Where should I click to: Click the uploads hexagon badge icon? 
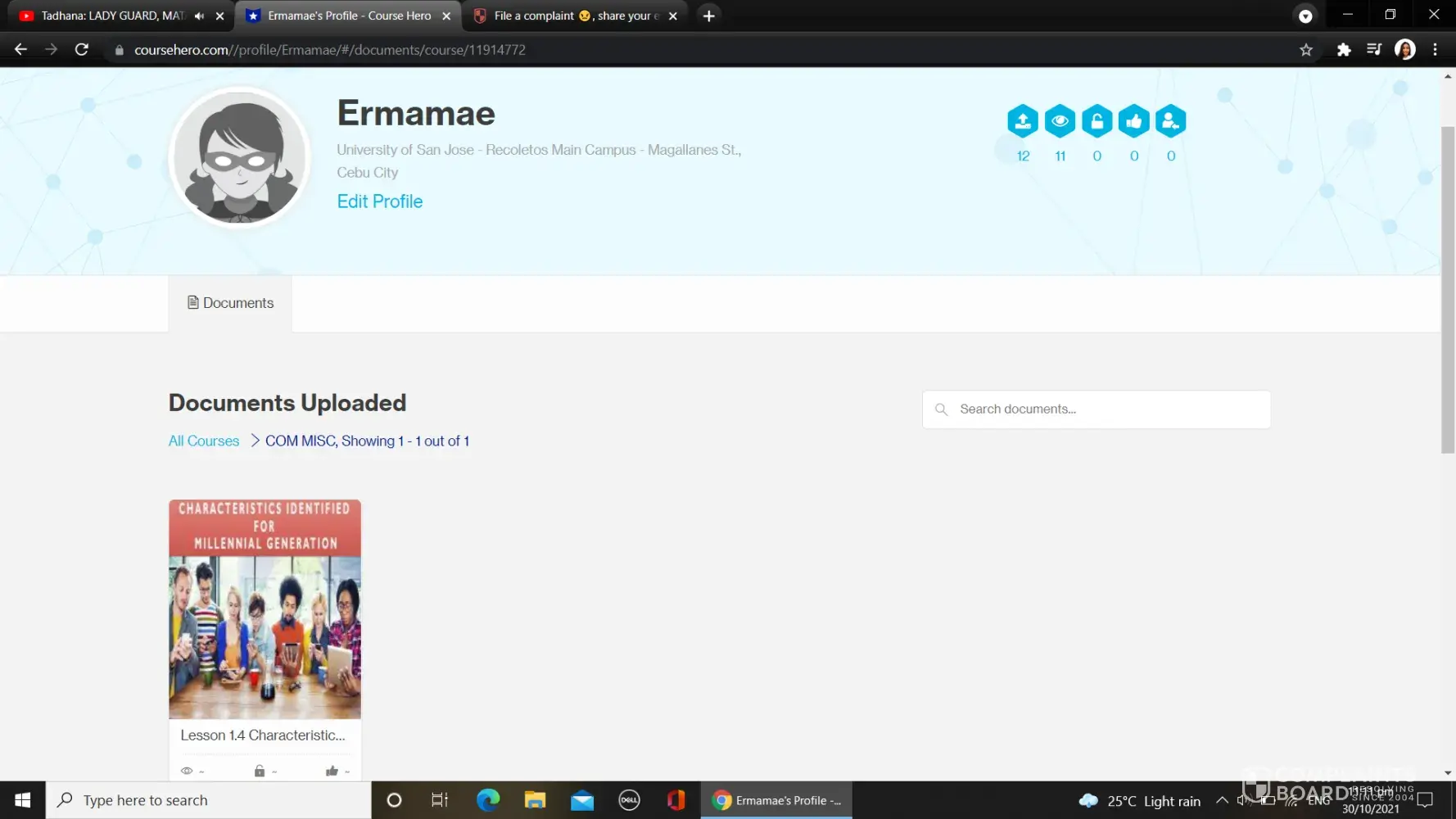(x=1022, y=121)
